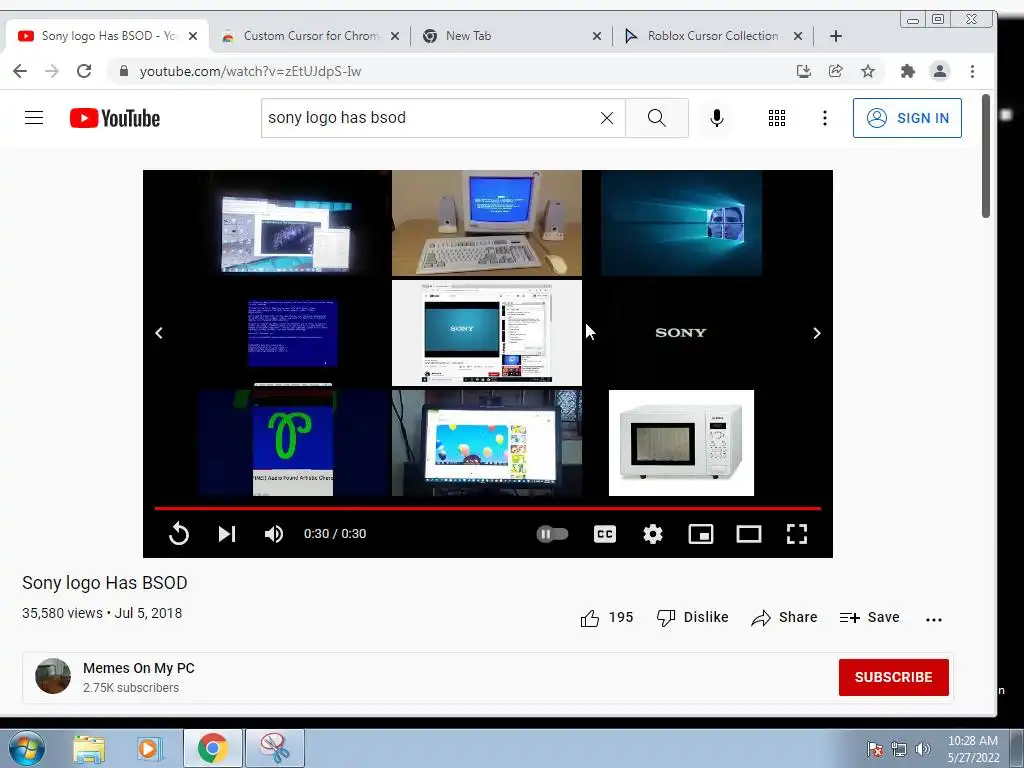Click the address bar URL
The width and height of the screenshot is (1024, 768).
[x=250, y=71]
